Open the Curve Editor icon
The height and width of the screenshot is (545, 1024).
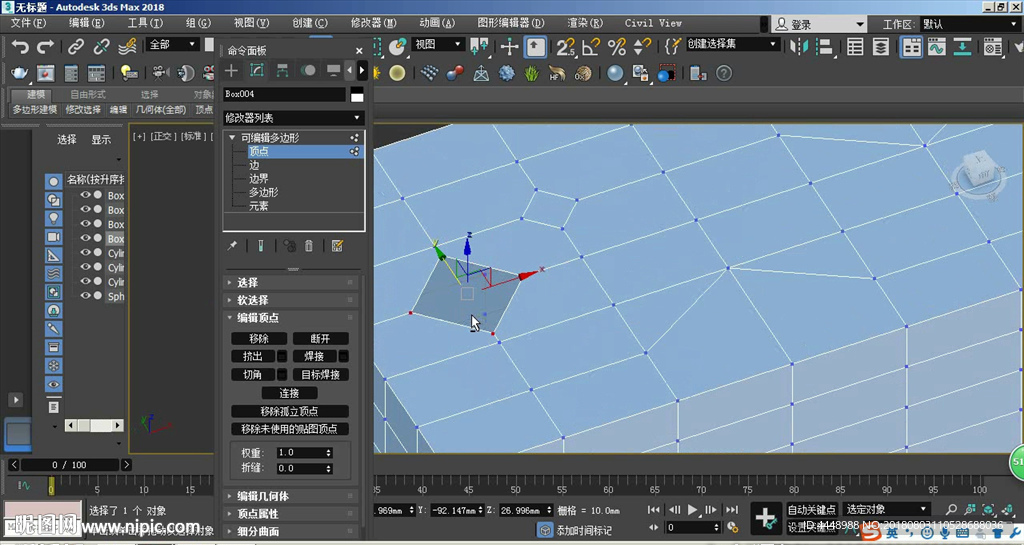pos(937,46)
